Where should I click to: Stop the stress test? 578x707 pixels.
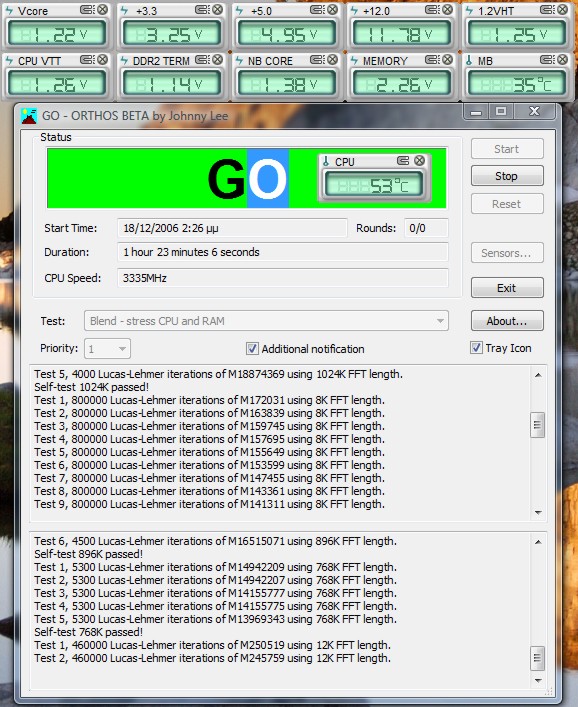pos(507,176)
